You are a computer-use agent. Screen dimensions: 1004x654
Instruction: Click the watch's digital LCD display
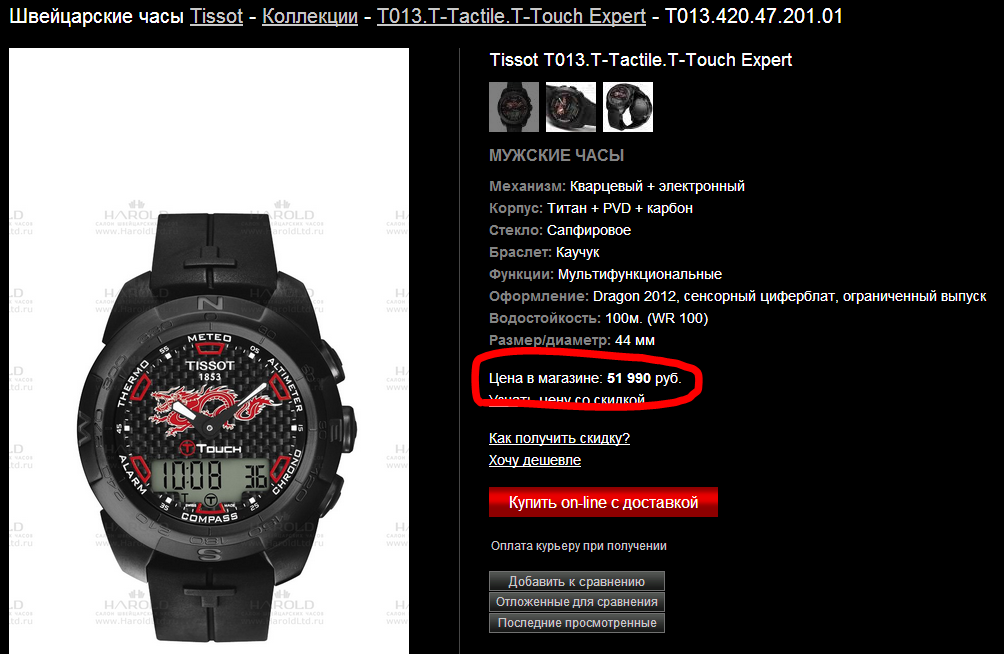(211, 476)
